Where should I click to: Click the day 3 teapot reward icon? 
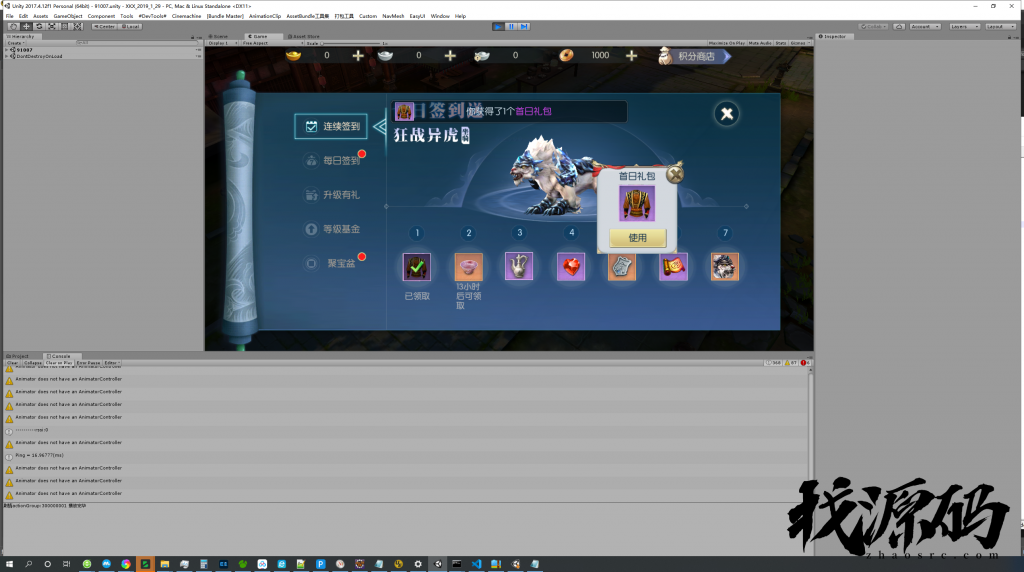[x=519, y=266]
